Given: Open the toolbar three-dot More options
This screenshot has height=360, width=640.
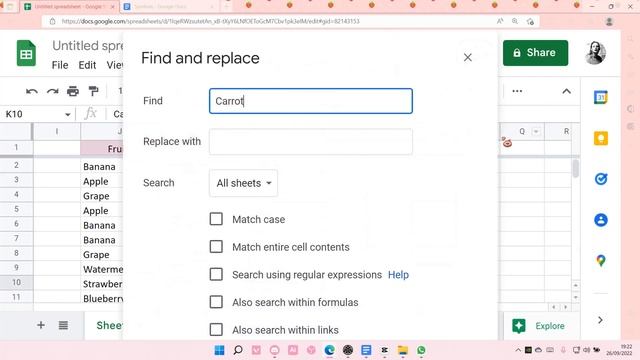Looking at the screenshot, I should click(x=517, y=91).
